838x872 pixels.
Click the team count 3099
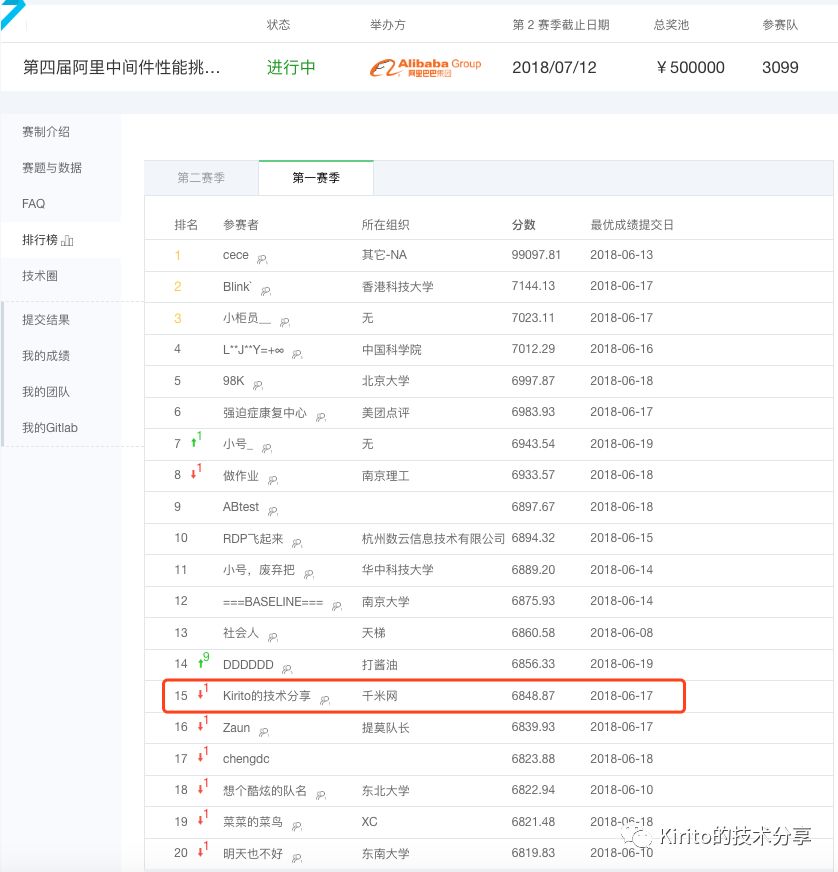pyautogui.click(x=780, y=68)
